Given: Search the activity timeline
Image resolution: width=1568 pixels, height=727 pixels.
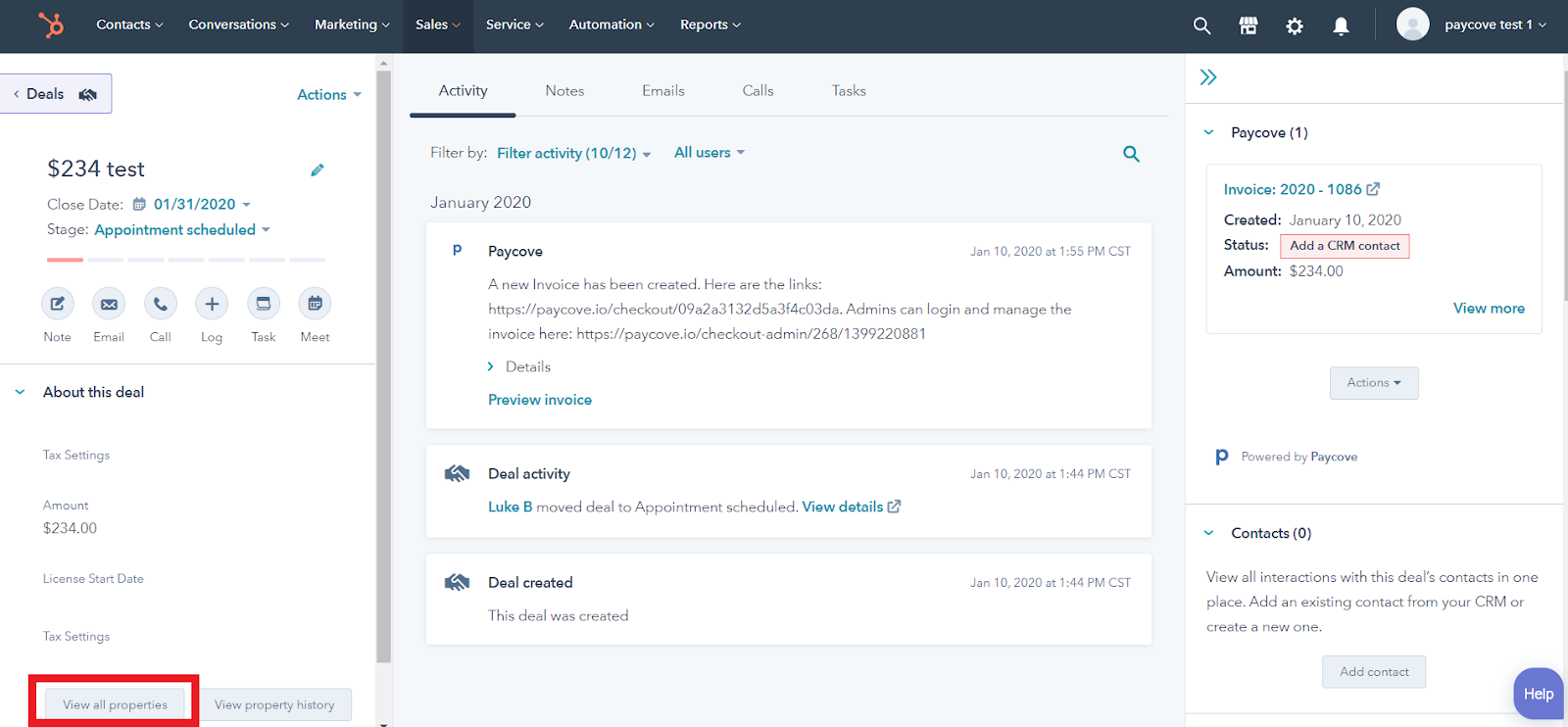Looking at the screenshot, I should tap(1131, 154).
